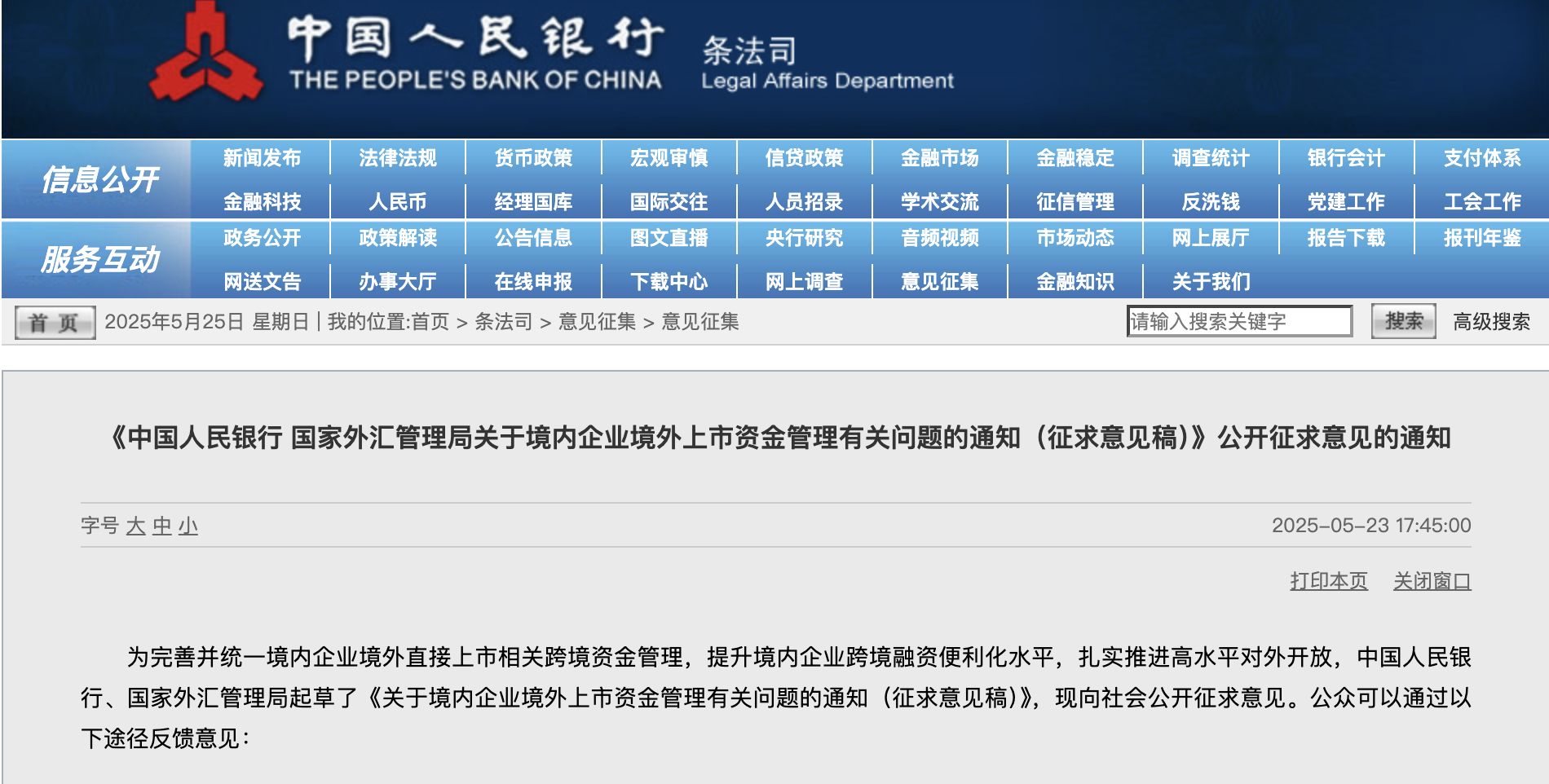Click the 金融知识 nav link
The width and height of the screenshot is (1549, 784).
1075,282
